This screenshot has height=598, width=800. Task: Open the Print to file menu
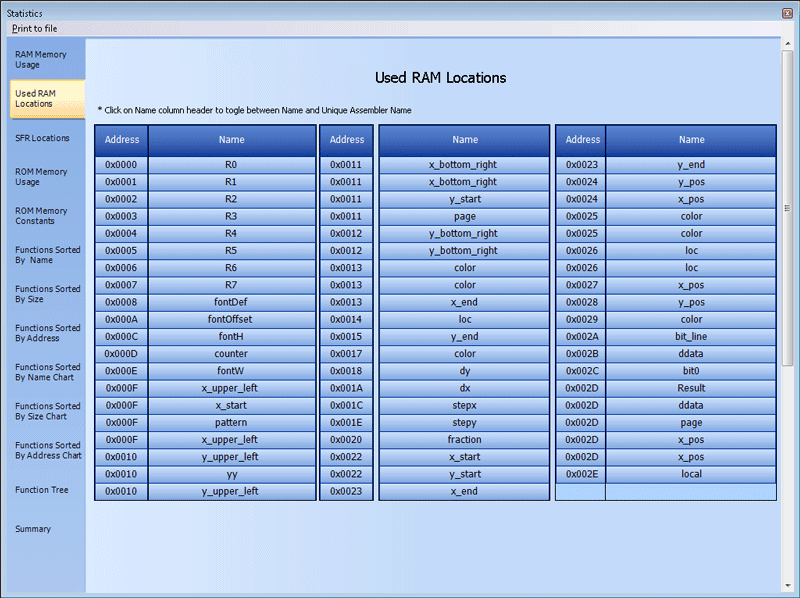tap(35, 29)
